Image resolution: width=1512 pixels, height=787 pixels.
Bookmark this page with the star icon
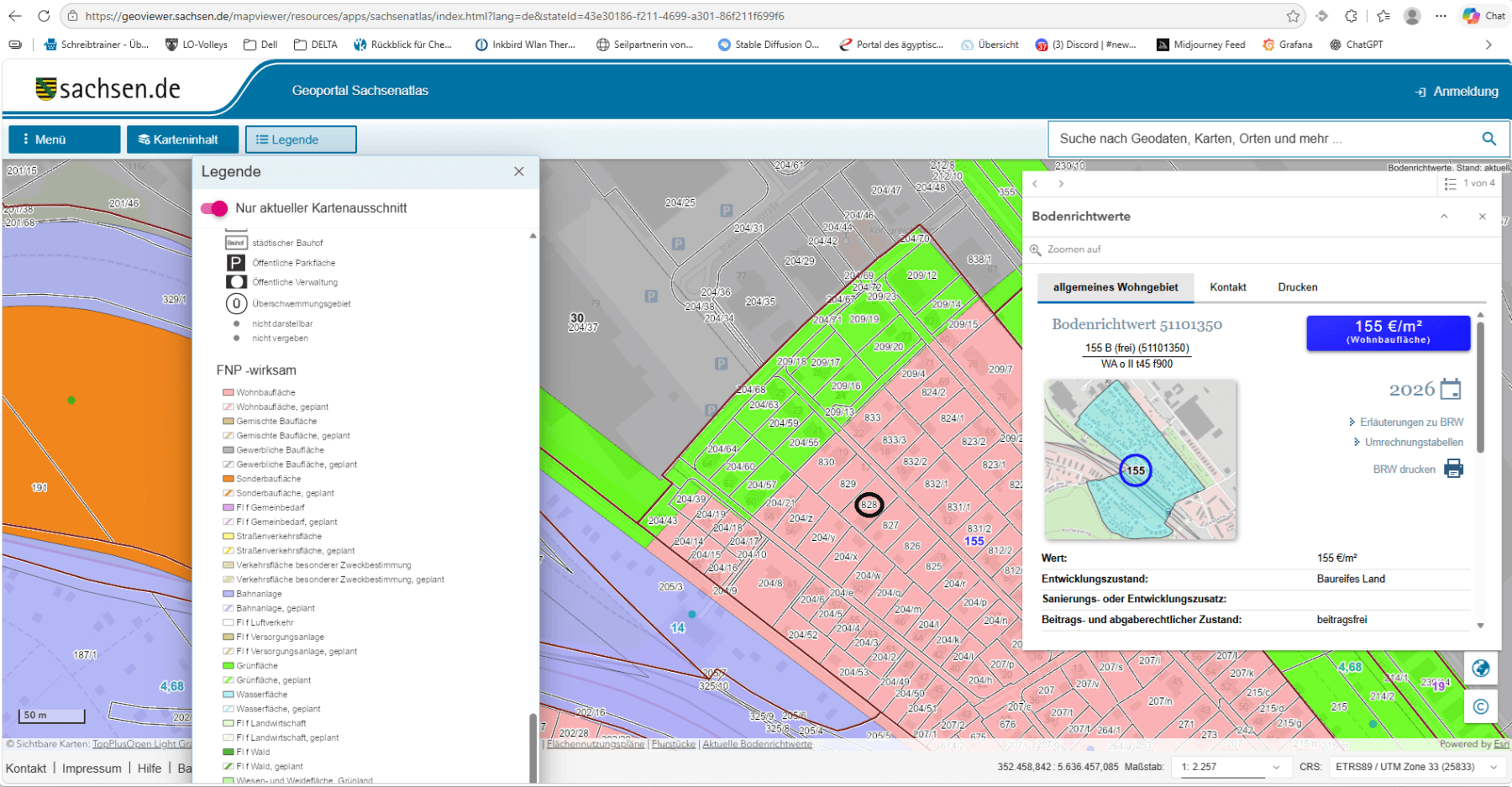point(1293,16)
